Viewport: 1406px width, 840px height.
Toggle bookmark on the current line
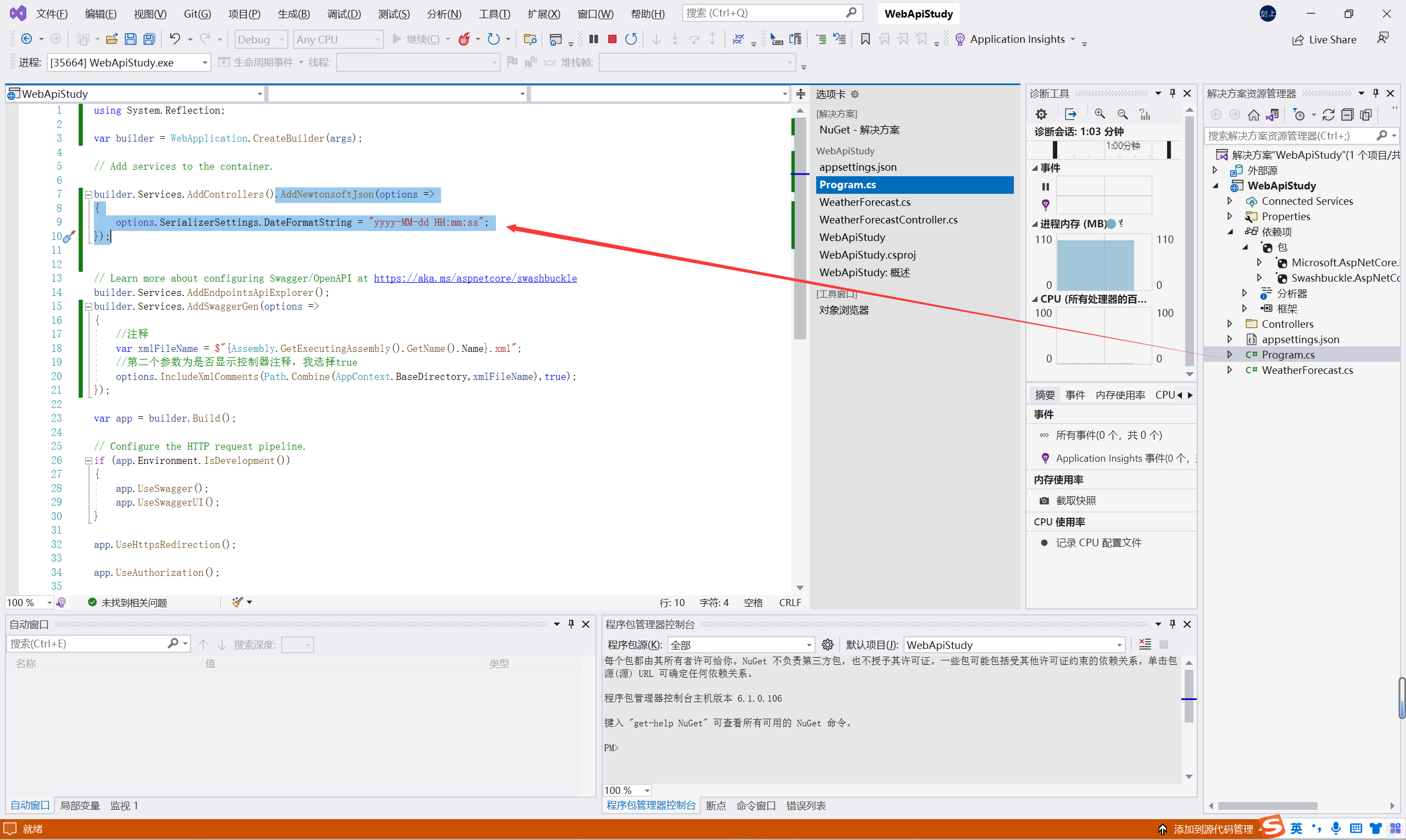point(865,39)
